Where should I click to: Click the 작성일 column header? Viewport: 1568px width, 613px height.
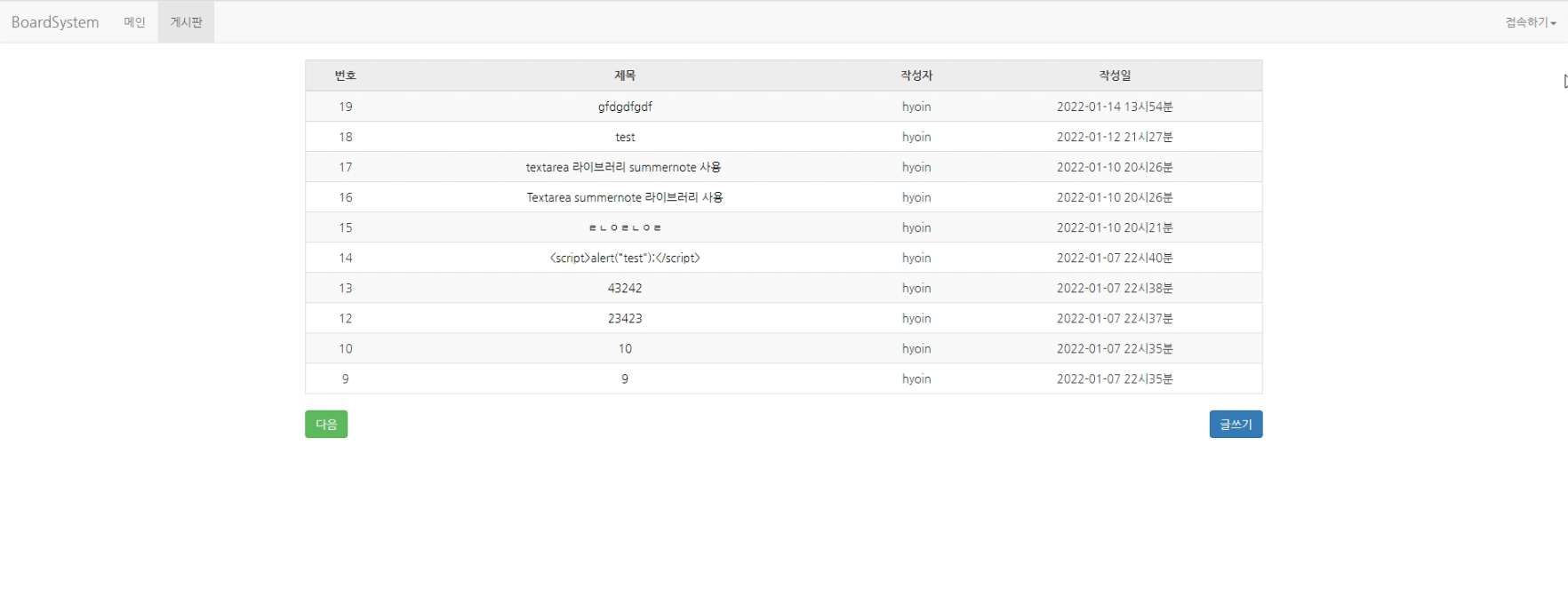pyautogui.click(x=1115, y=76)
